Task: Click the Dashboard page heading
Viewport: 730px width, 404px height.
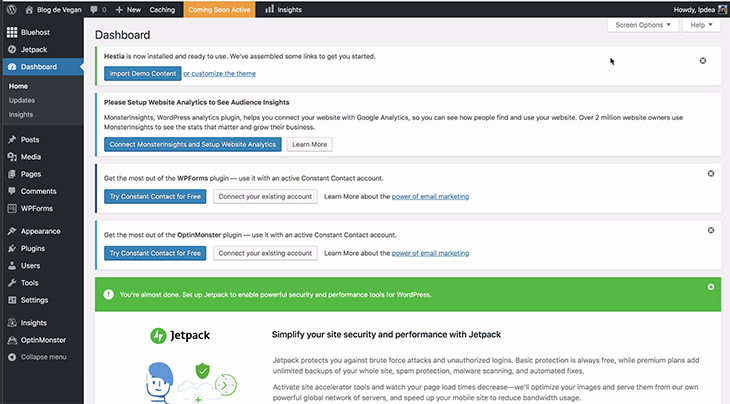Action: point(122,35)
